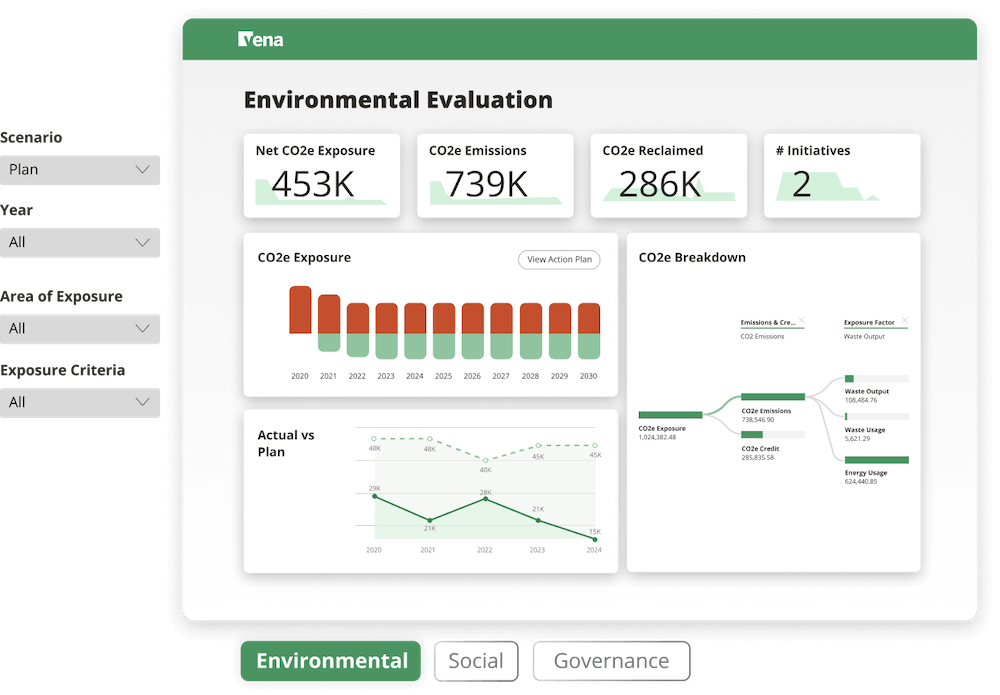Open the Area of Exposure dropdown
Image resolution: width=1000 pixels, height=695 pixels.
point(80,328)
